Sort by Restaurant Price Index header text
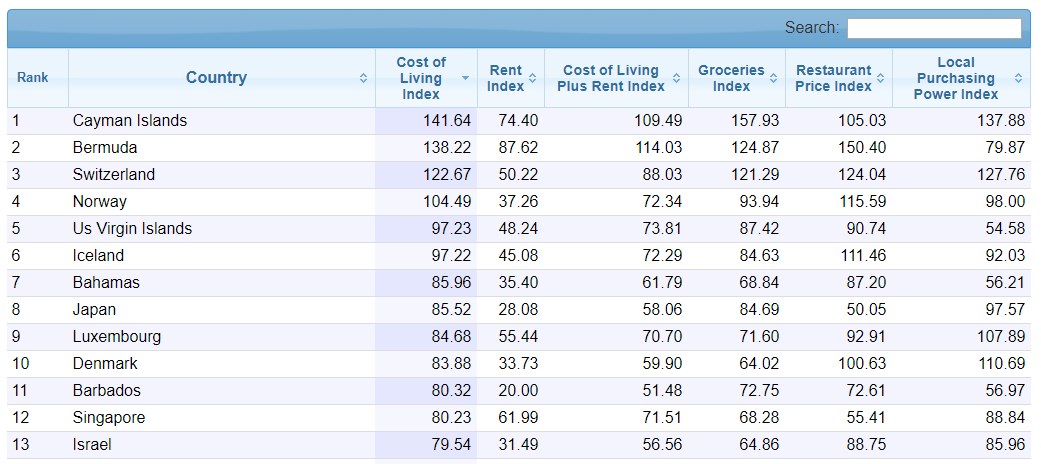1041x464 pixels. tap(833, 78)
